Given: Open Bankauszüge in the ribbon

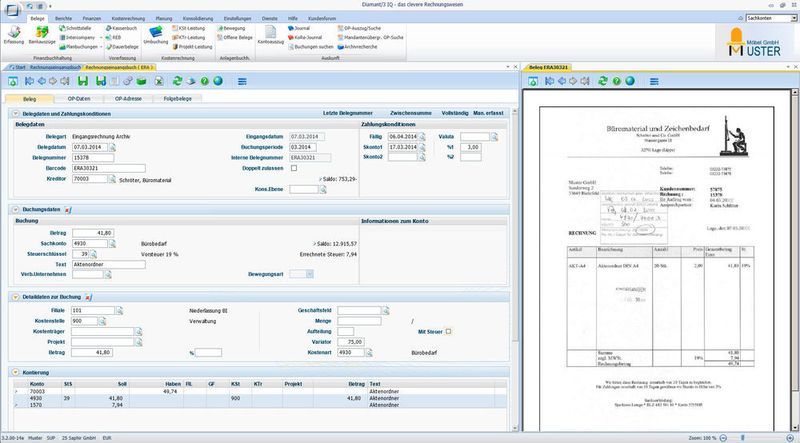Looking at the screenshot, I should tap(42, 36).
